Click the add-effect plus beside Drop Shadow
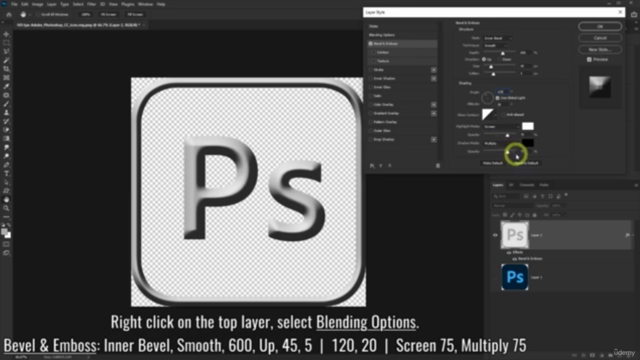The height and width of the screenshot is (360, 640). 433,140
